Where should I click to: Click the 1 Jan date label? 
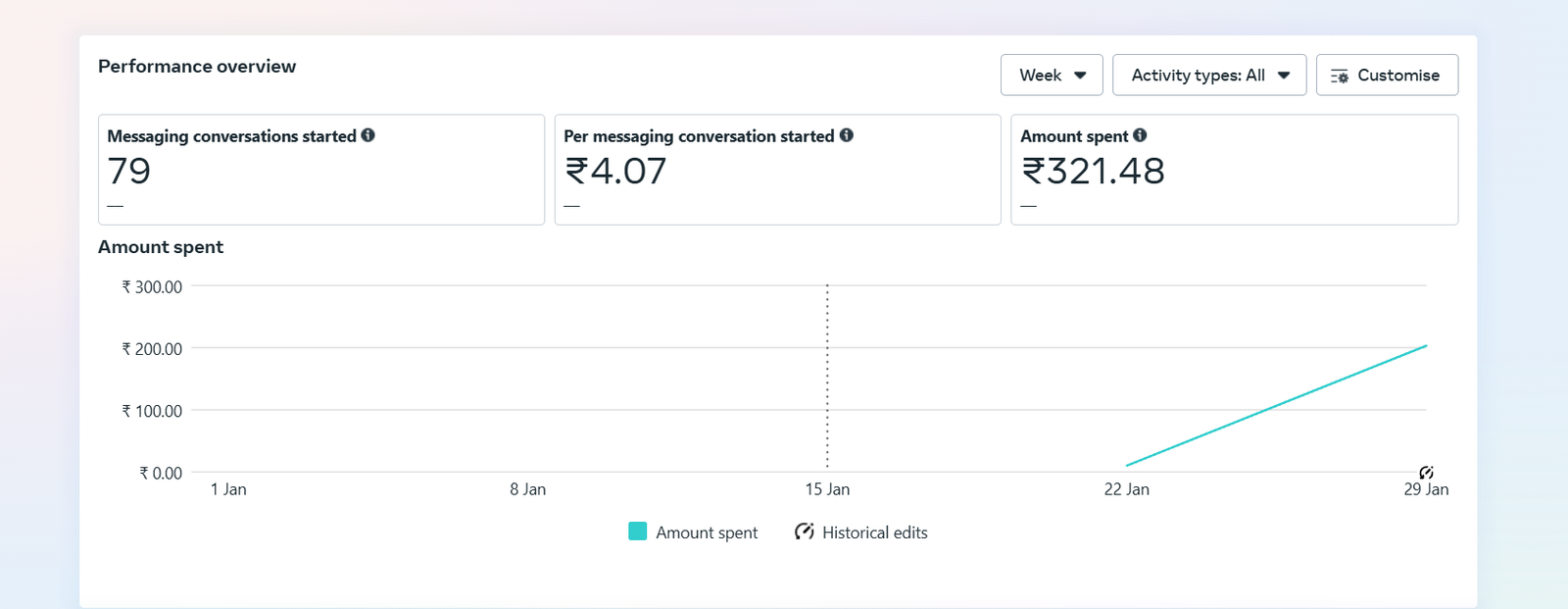(228, 489)
